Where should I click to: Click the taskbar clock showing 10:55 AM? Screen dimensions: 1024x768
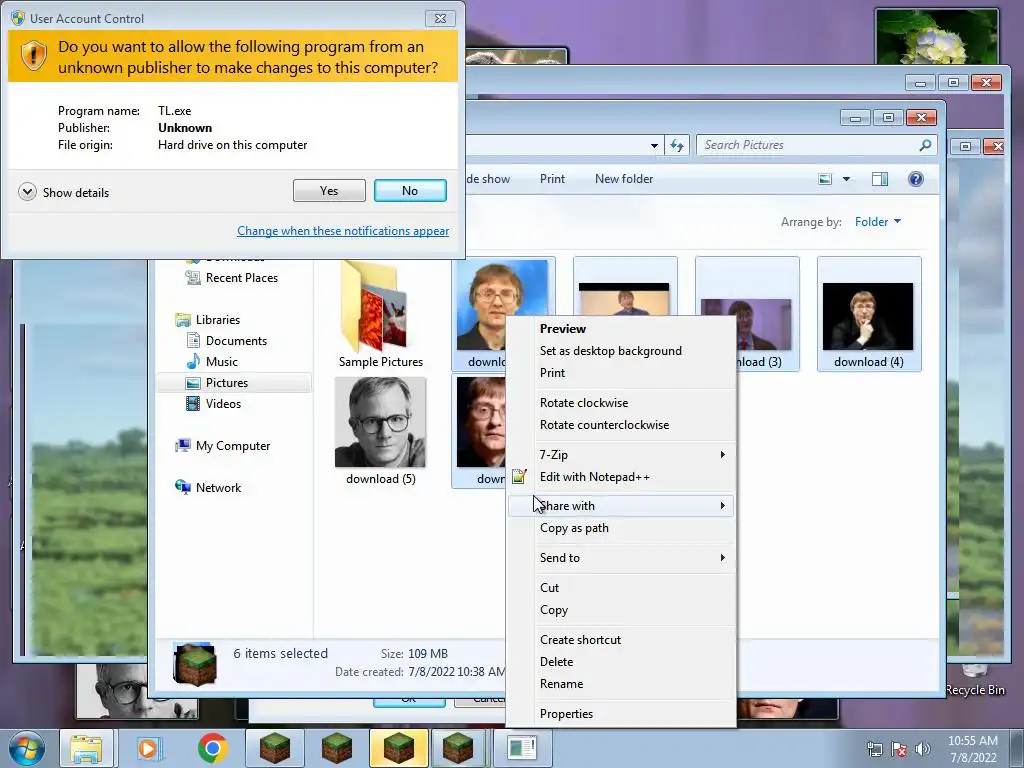click(x=973, y=748)
